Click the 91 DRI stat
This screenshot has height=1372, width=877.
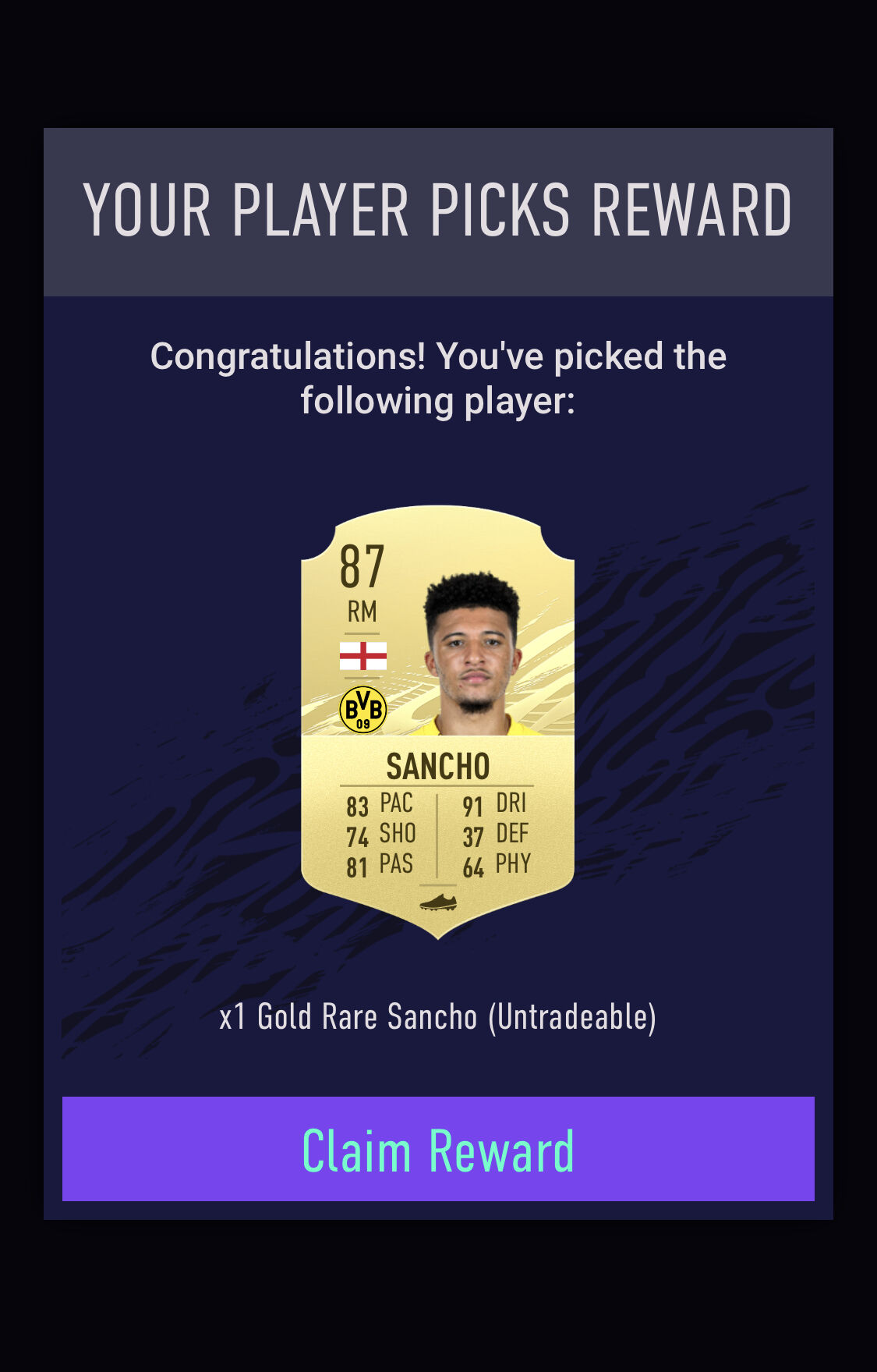click(x=494, y=804)
